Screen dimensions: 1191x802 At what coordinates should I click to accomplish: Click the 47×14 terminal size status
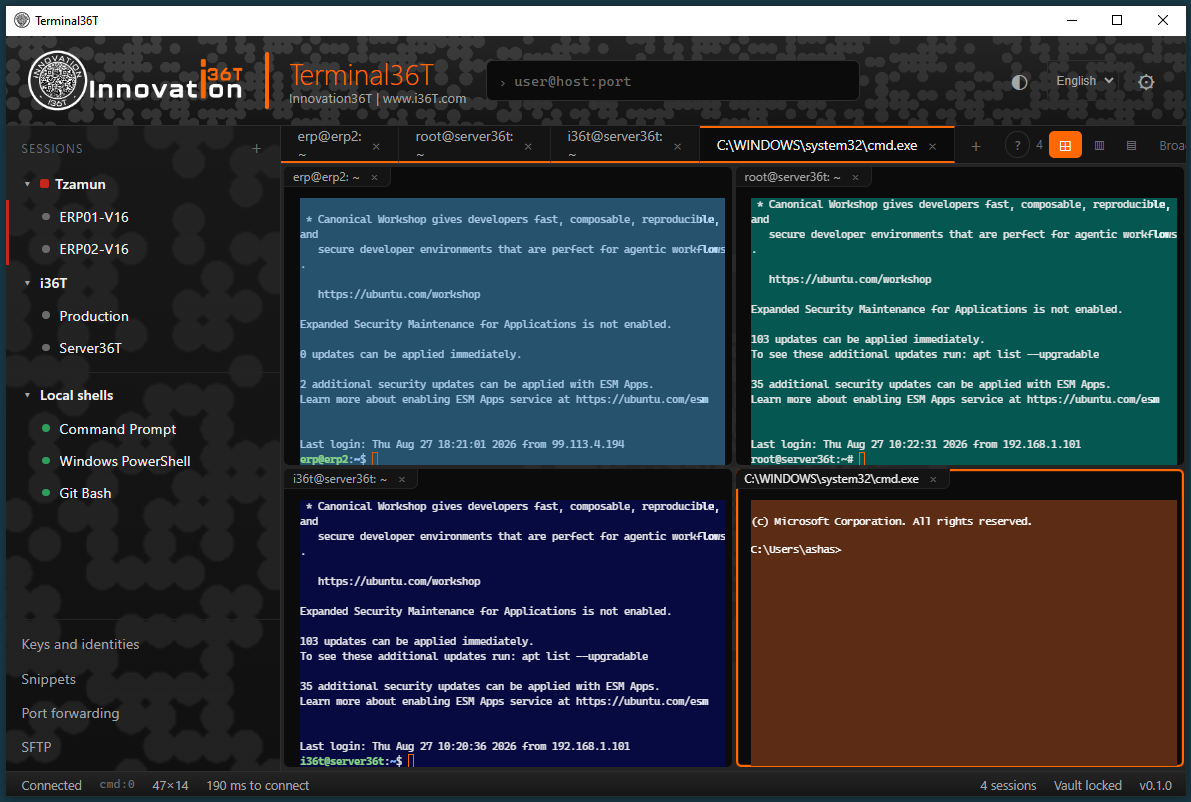[170, 785]
